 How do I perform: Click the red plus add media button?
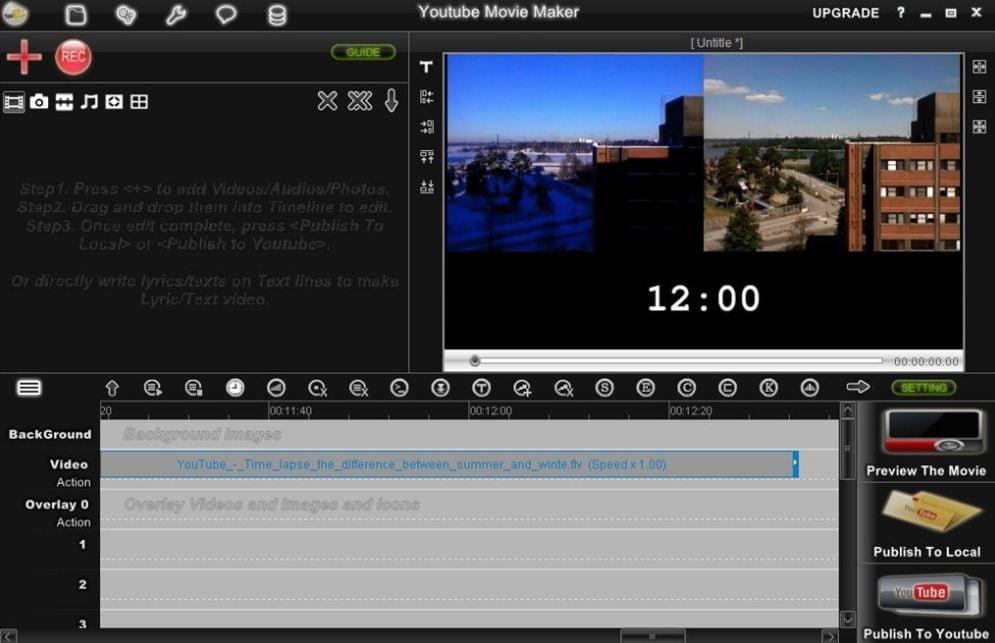click(x=24, y=57)
